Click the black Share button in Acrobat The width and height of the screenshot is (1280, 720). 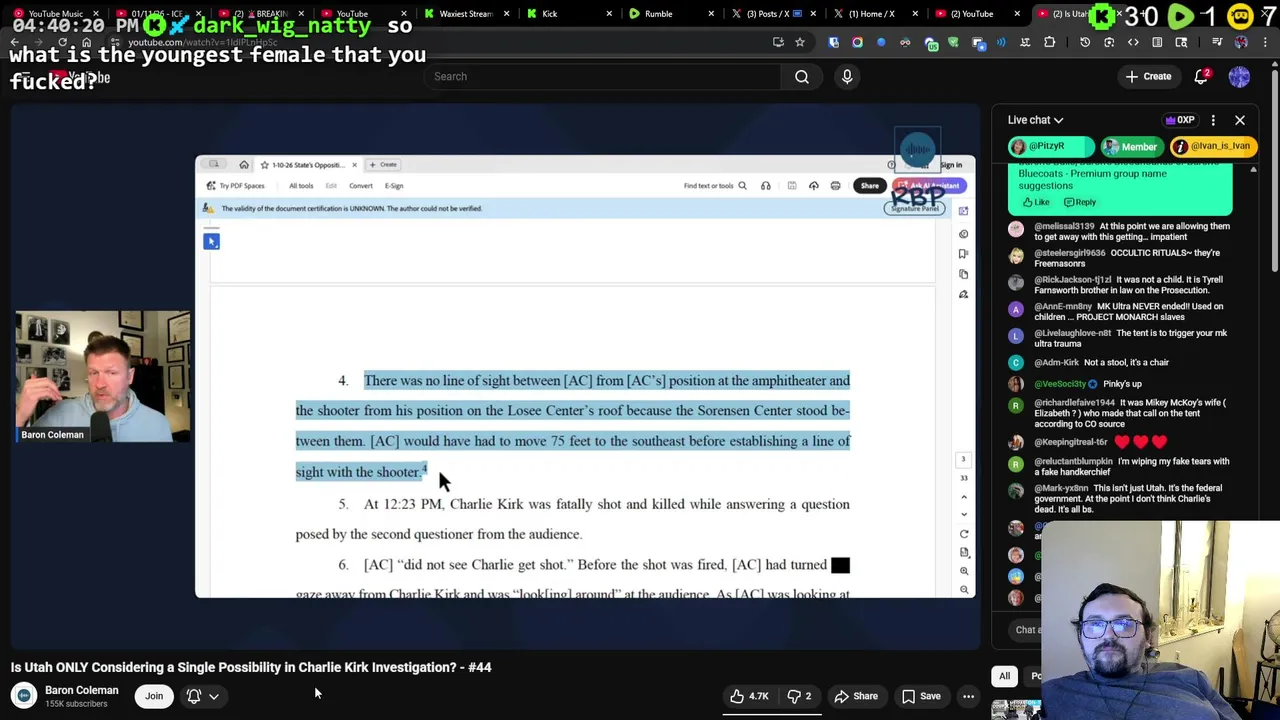(x=870, y=186)
